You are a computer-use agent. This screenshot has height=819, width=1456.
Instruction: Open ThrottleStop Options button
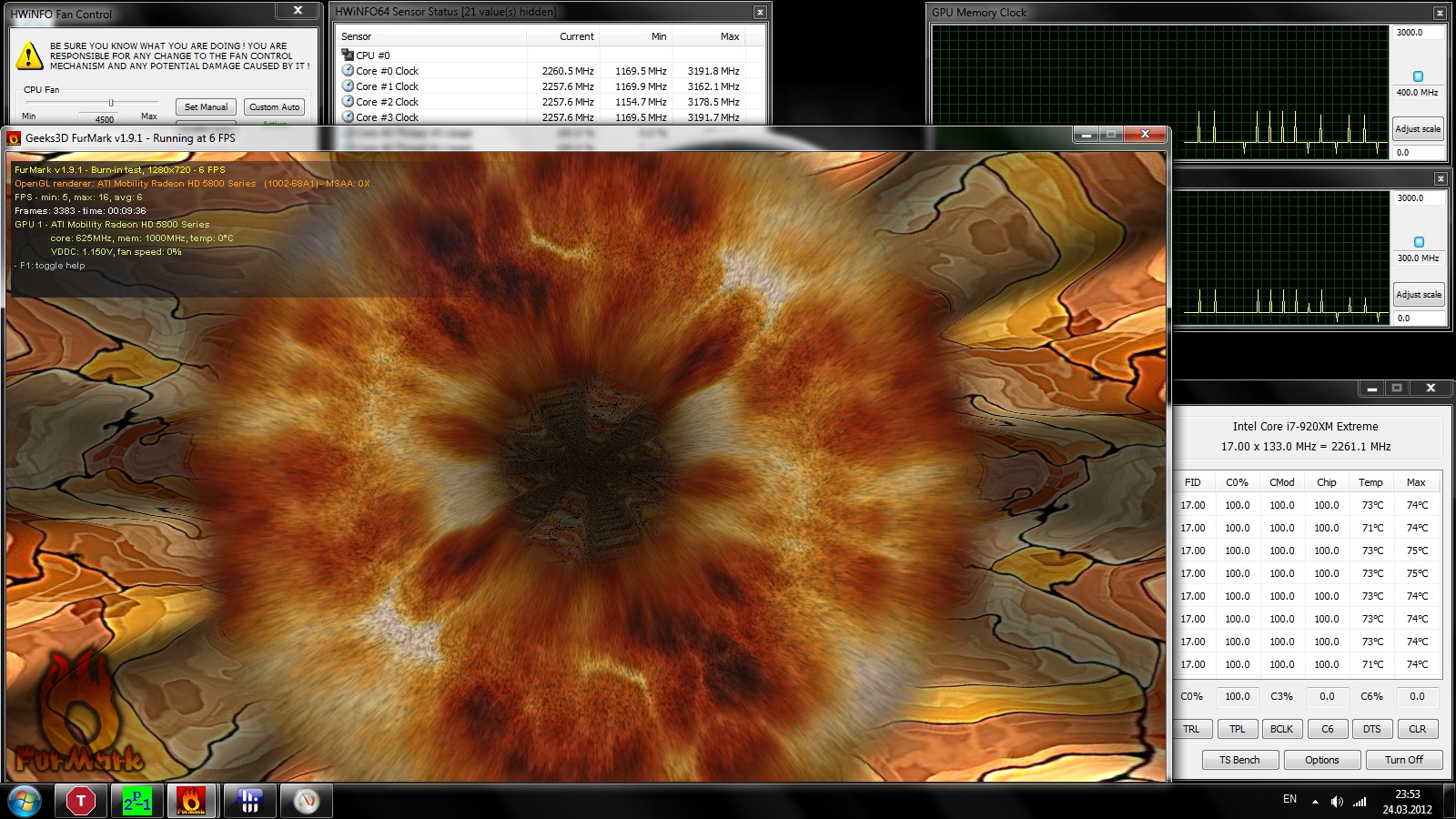(1321, 760)
